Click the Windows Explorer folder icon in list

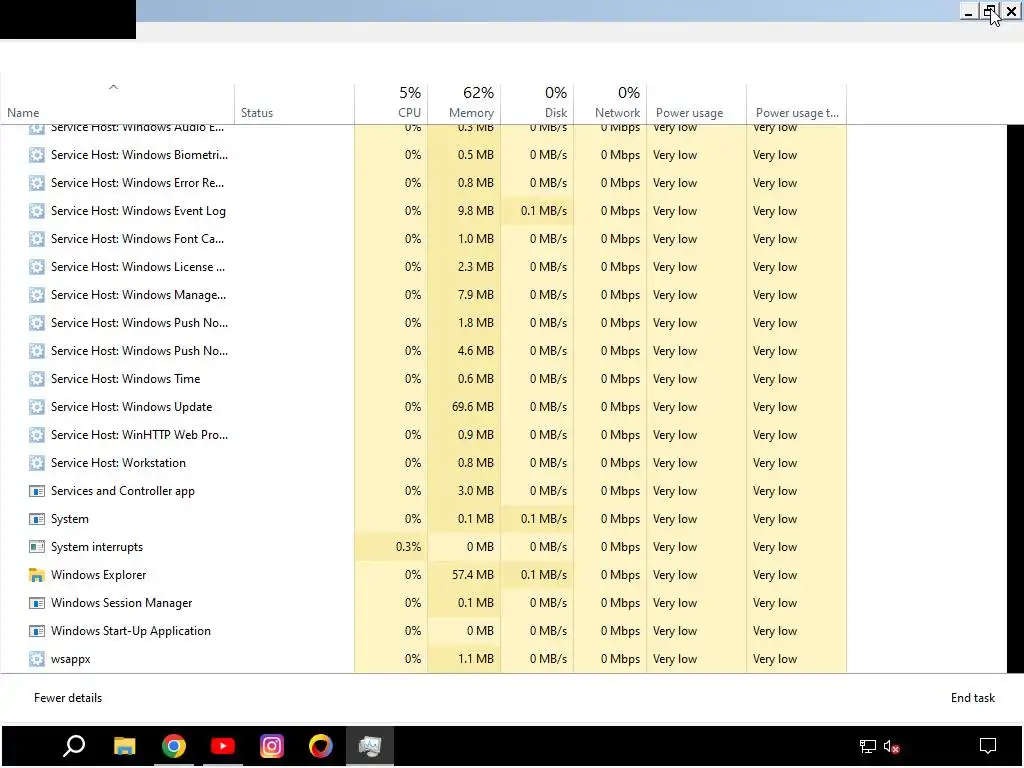(x=37, y=575)
